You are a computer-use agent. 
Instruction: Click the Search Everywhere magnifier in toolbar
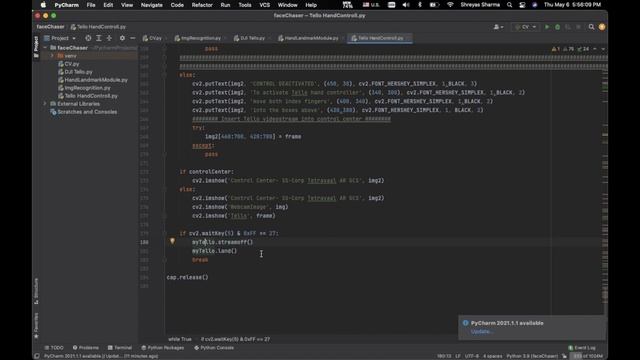591,27
